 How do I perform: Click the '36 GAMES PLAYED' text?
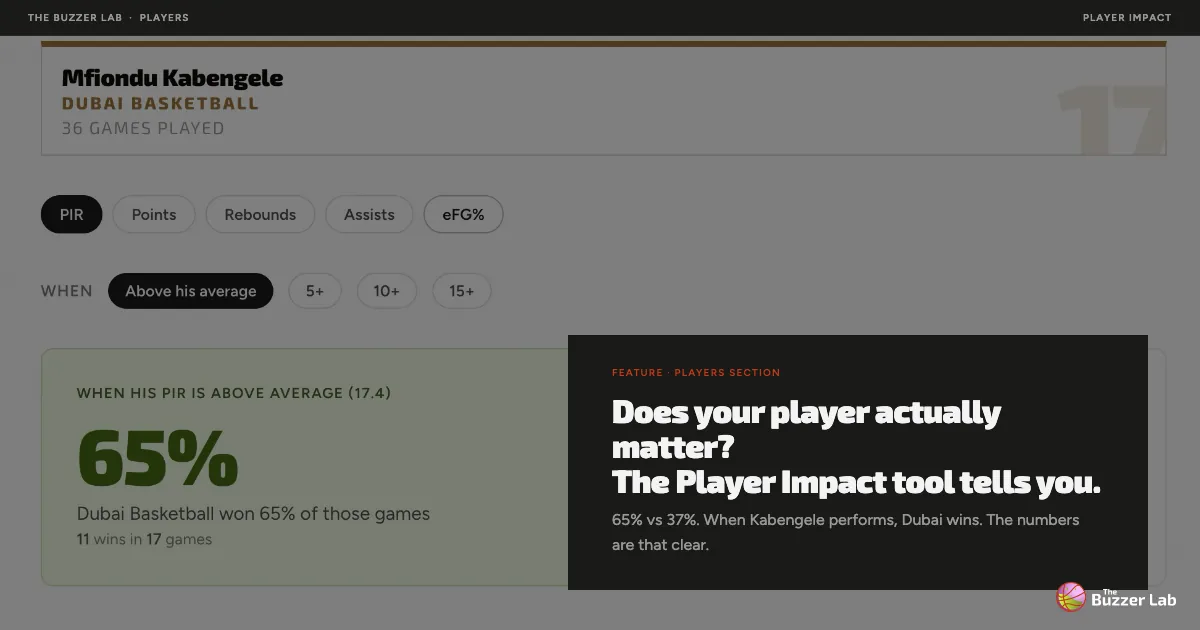point(143,128)
